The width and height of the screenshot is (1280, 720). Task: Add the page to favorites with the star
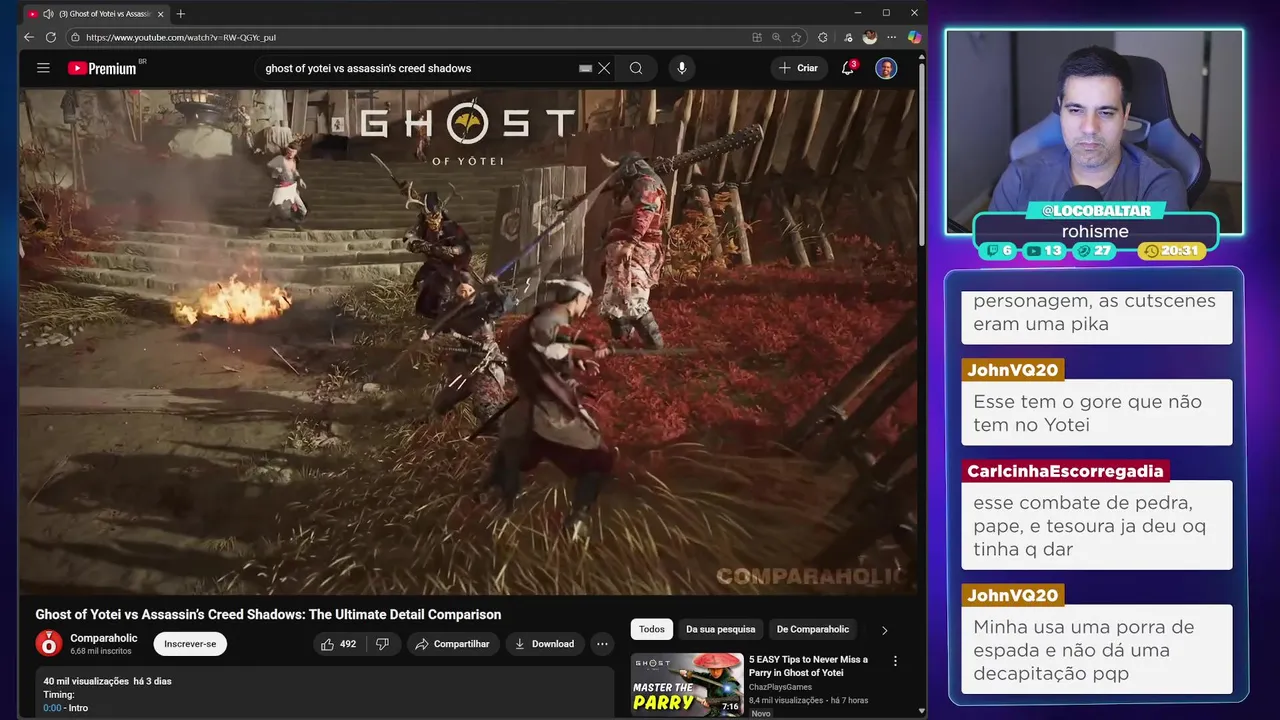click(x=796, y=37)
